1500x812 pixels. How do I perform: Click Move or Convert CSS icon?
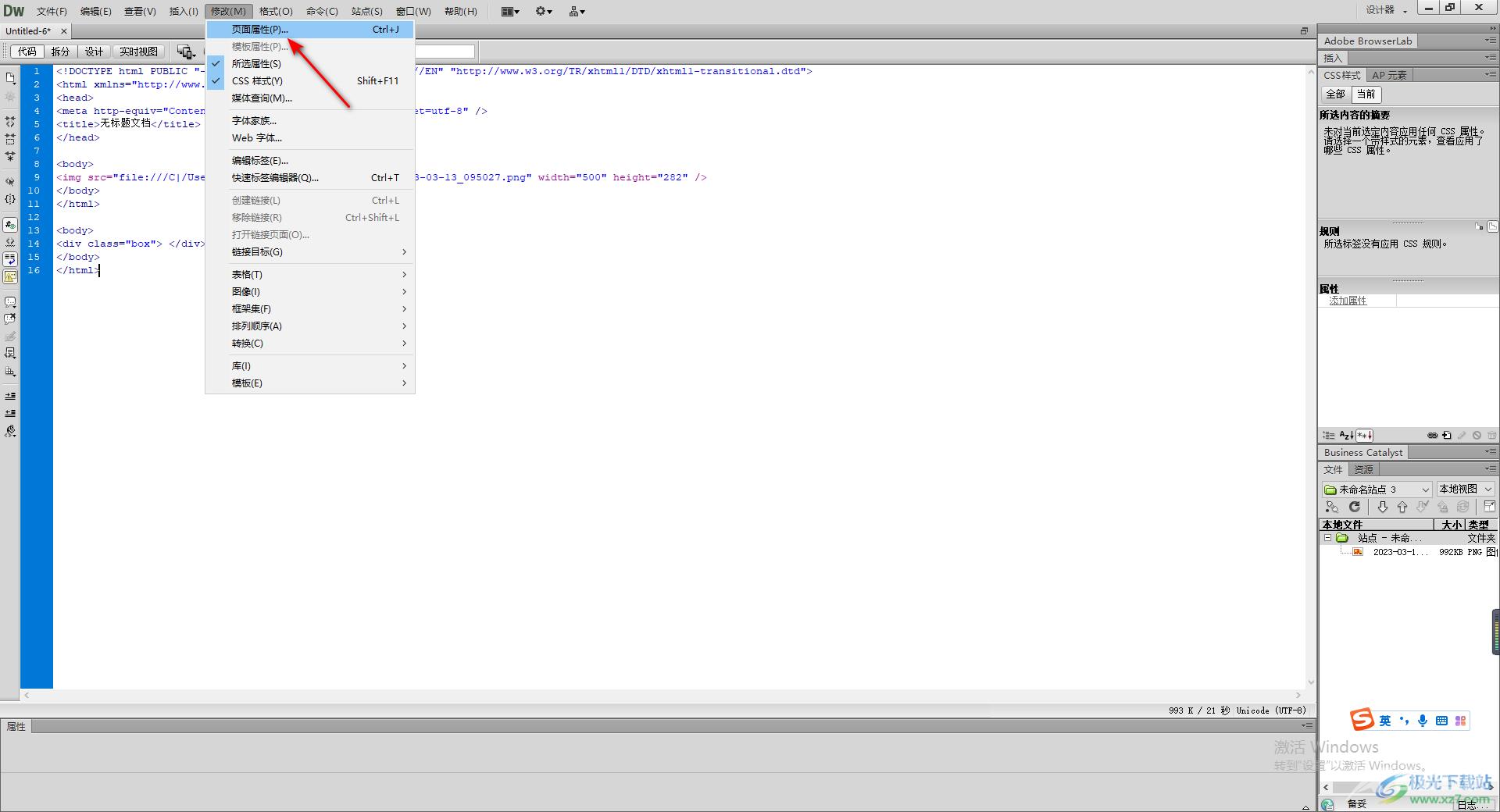pyautogui.click(x=10, y=372)
